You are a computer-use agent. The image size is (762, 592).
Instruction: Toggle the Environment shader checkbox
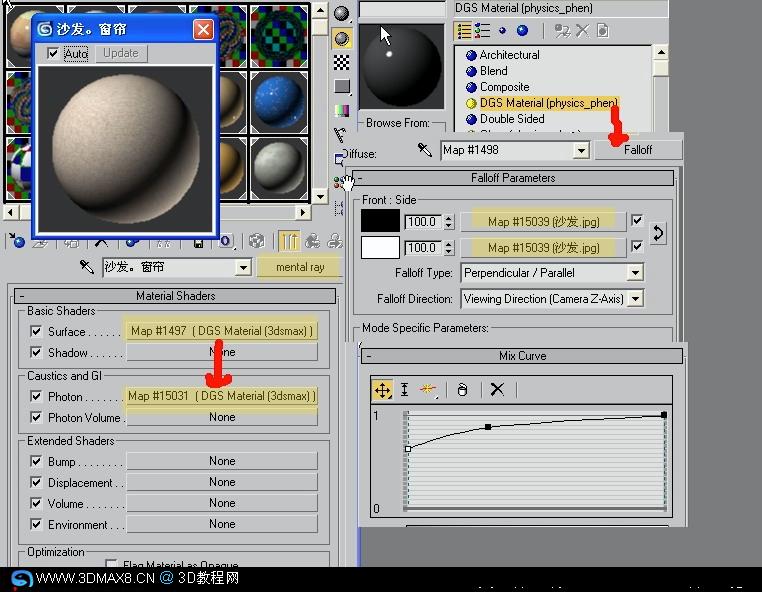coord(35,524)
